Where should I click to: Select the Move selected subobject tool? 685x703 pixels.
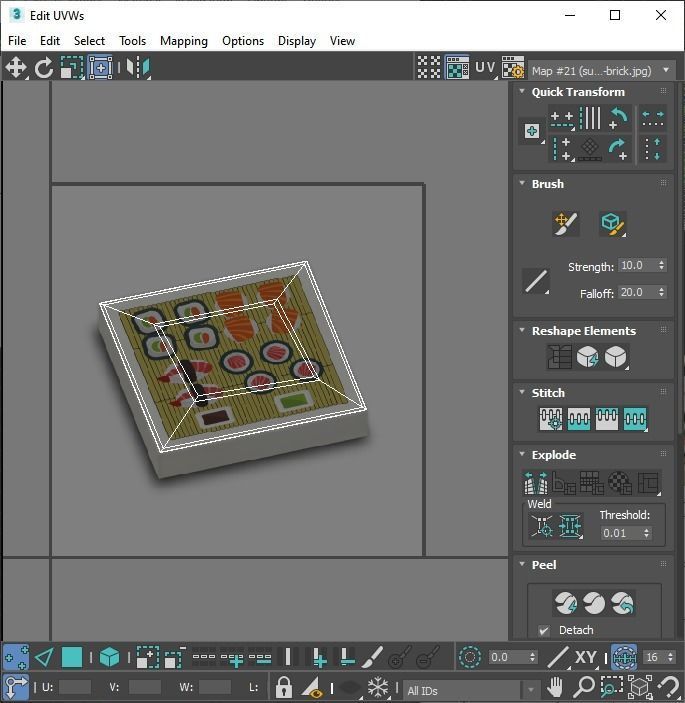pyautogui.click(x=16, y=68)
